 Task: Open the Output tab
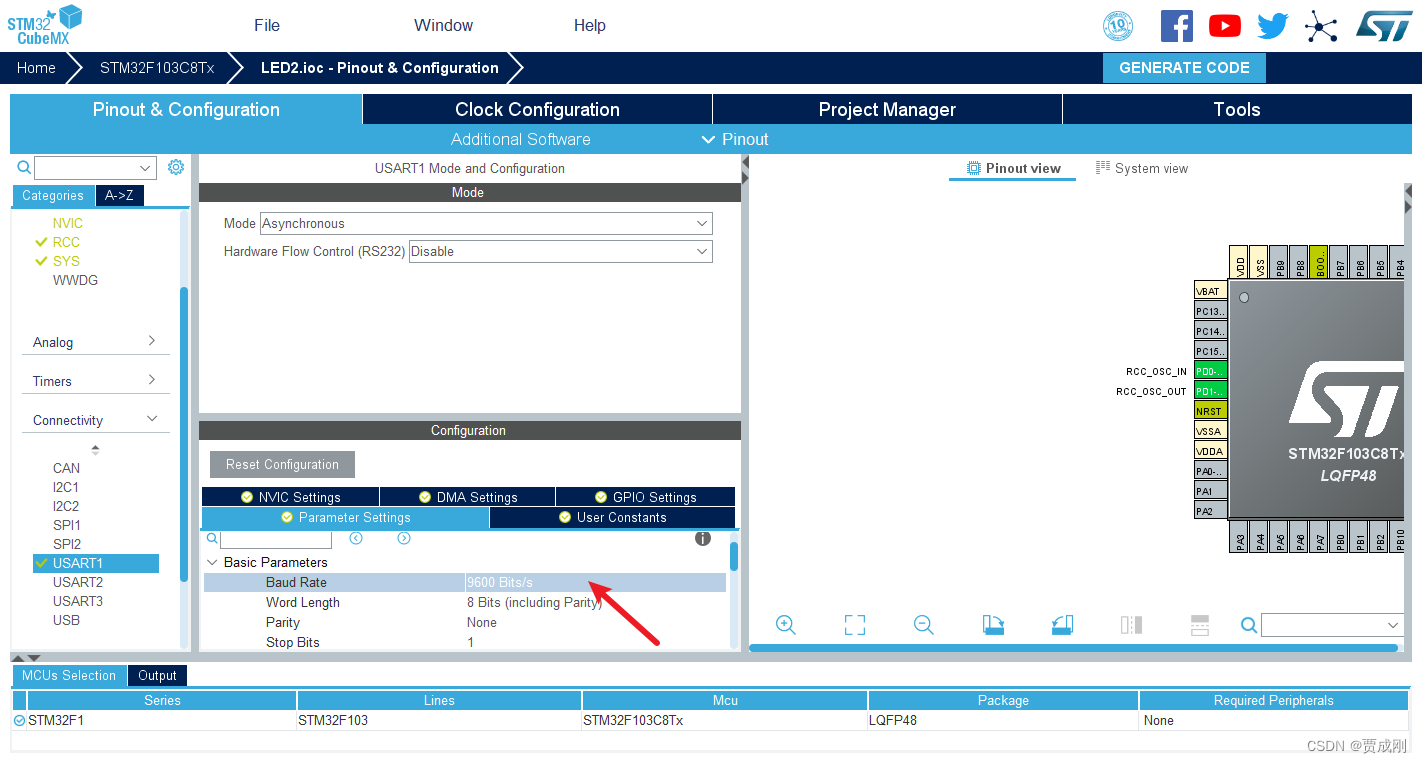coord(157,675)
